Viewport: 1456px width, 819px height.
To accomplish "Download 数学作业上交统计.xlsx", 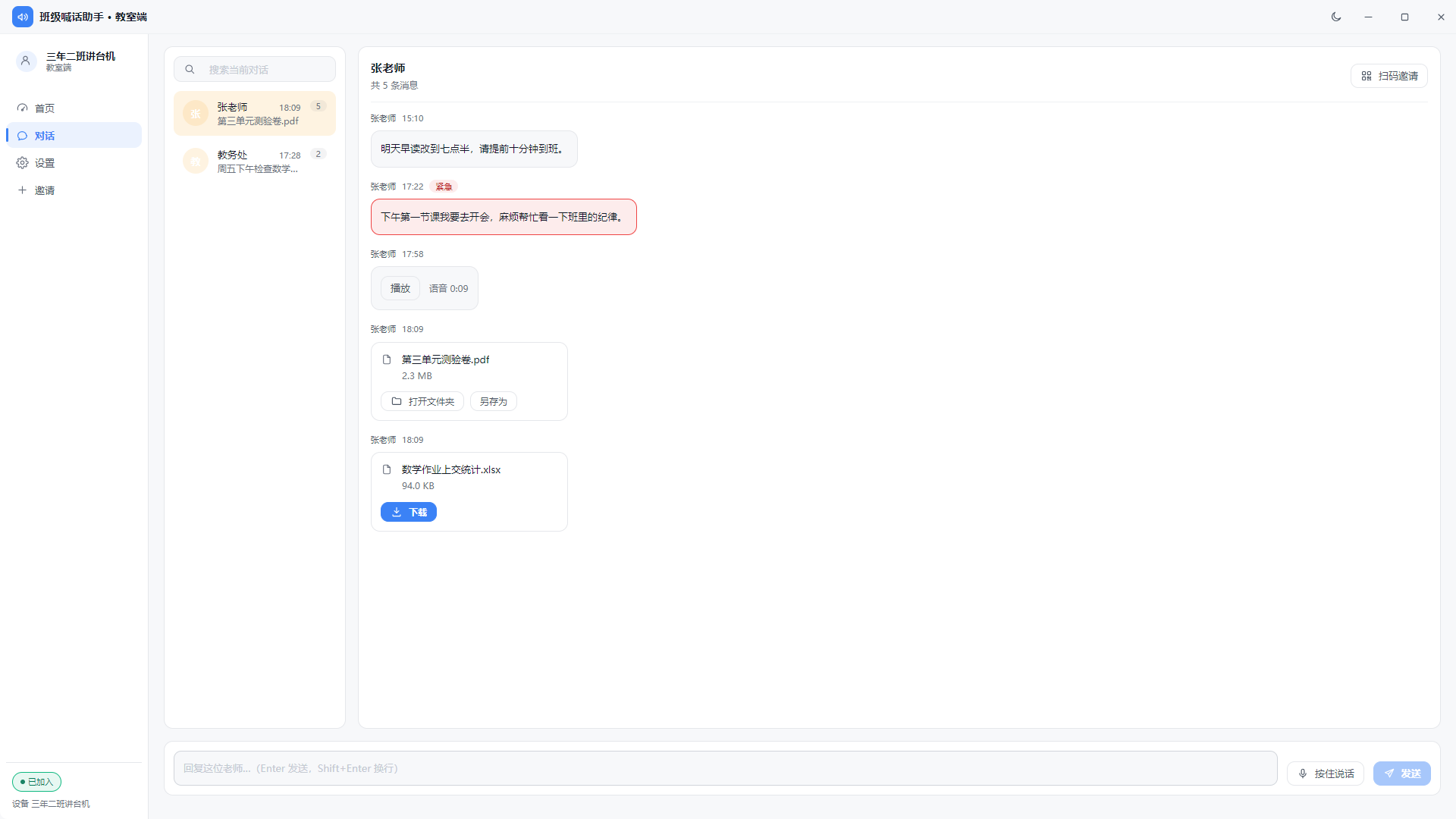I will pyautogui.click(x=409, y=512).
